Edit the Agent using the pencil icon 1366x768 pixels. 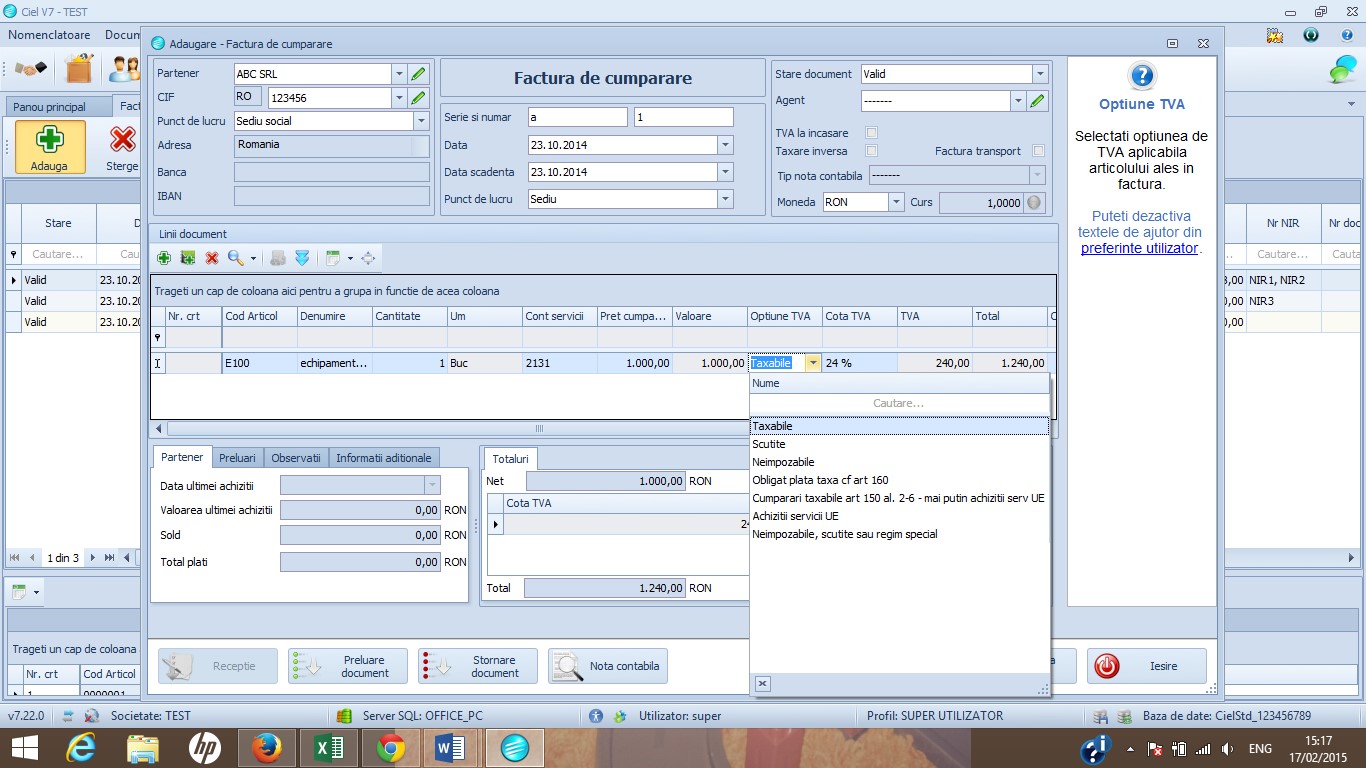(1037, 100)
